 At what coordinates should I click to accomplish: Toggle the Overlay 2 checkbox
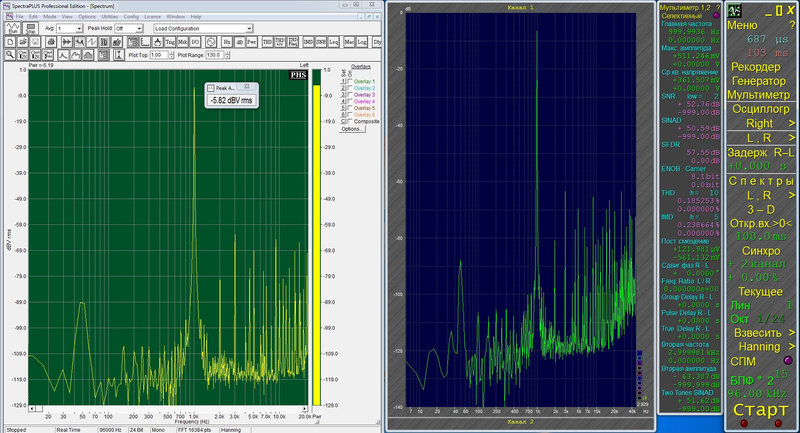pyautogui.click(x=350, y=88)
